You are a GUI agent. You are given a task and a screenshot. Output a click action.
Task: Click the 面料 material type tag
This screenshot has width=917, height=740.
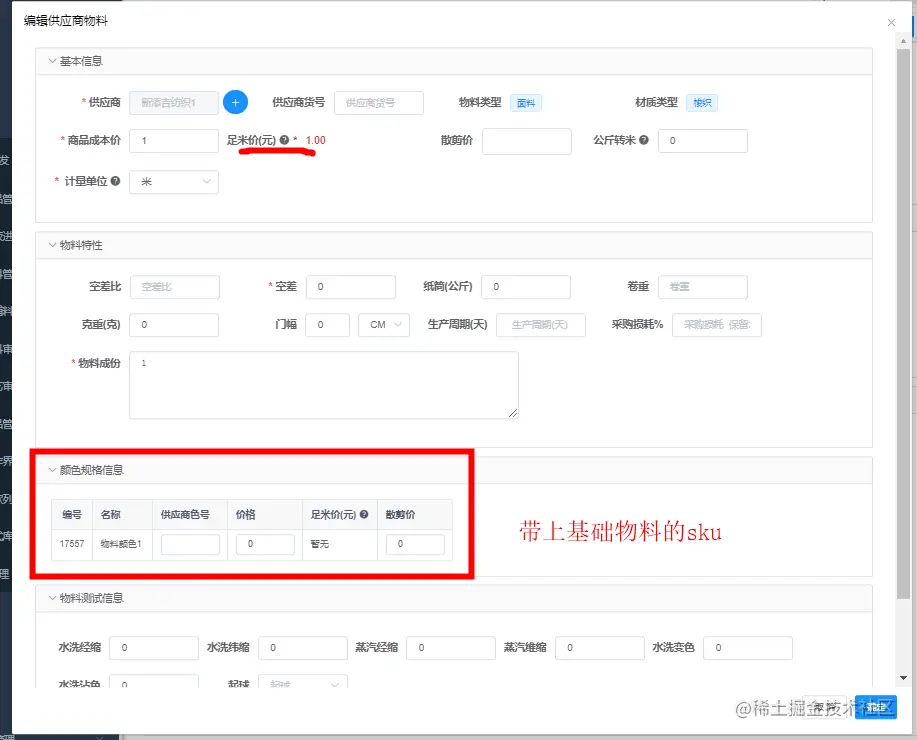tap(526, 103)
